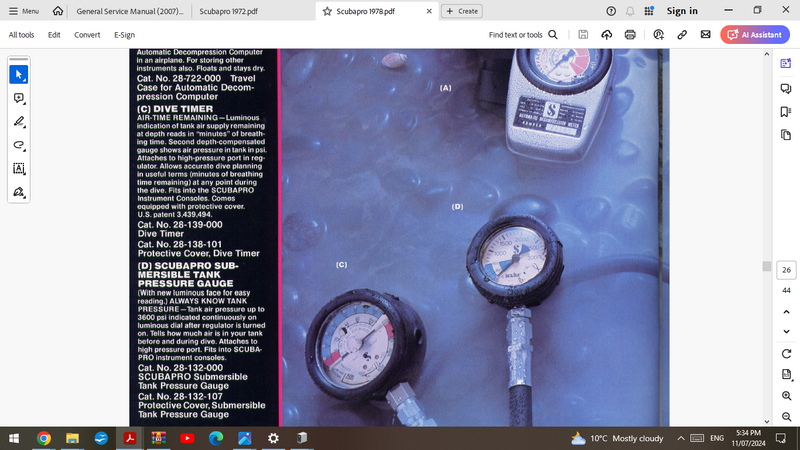This screenshot has height=450, width=800.
Task: Click the Find text or tools field
Action: coord(522,35)
